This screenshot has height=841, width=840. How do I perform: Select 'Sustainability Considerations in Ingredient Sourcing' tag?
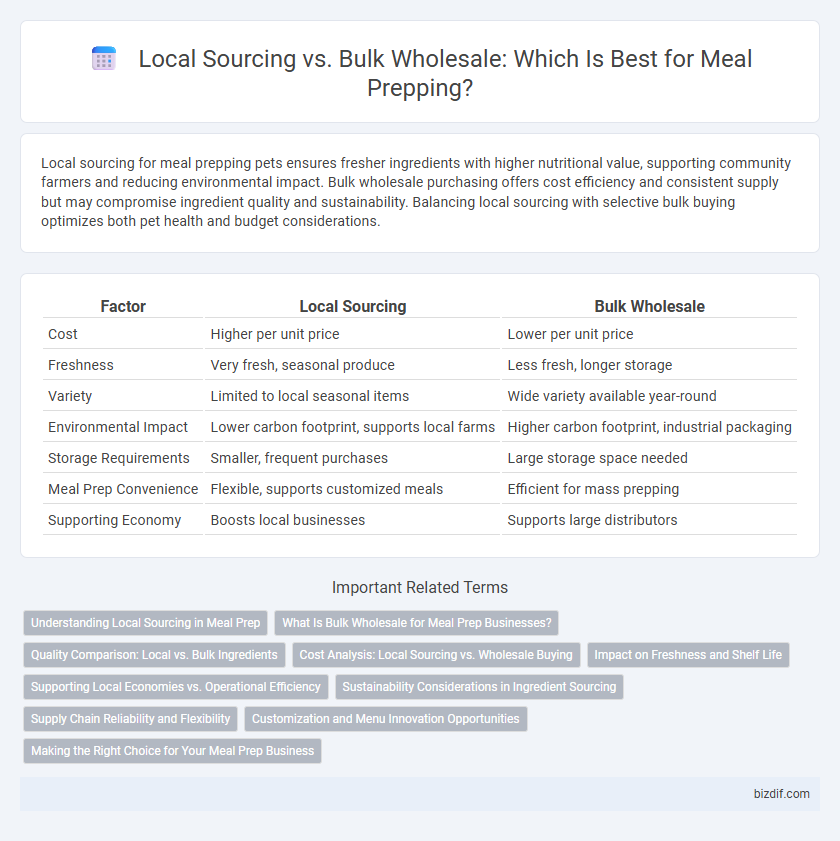[479, 687]
